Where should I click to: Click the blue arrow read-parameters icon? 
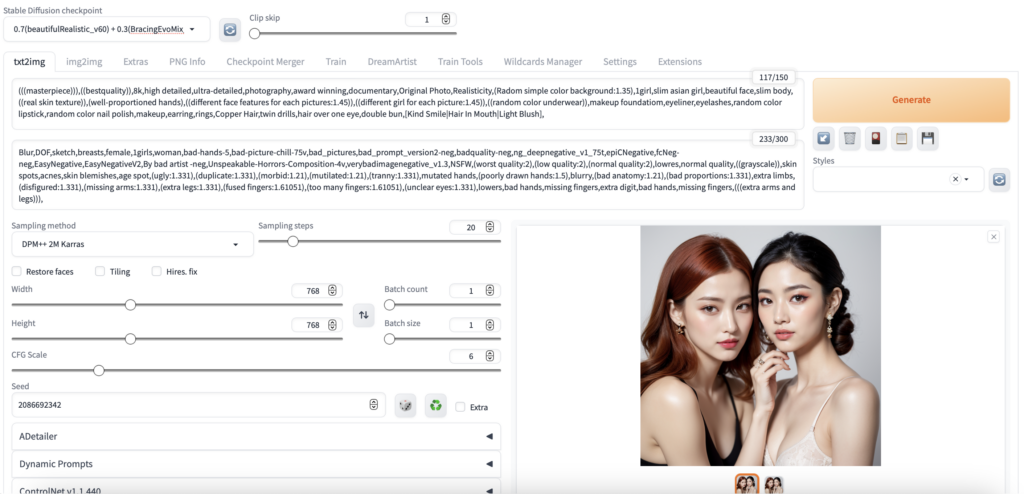pos(823,138)
